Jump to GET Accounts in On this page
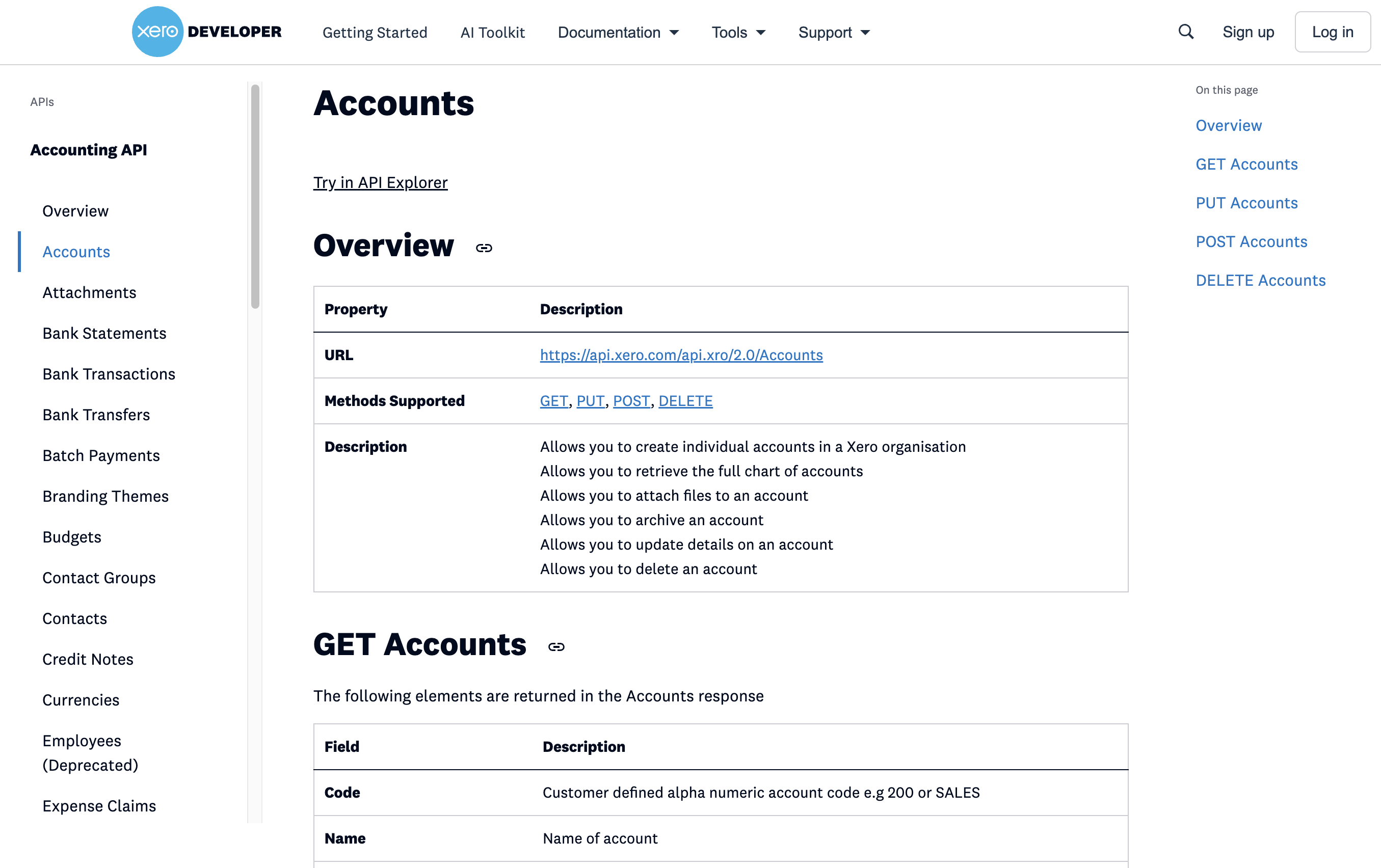1381x868 pixels. click(1246, 165)
